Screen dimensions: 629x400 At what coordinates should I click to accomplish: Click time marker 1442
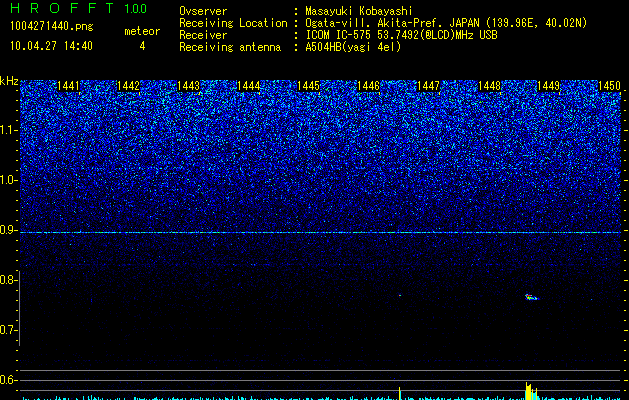point(128,86)
